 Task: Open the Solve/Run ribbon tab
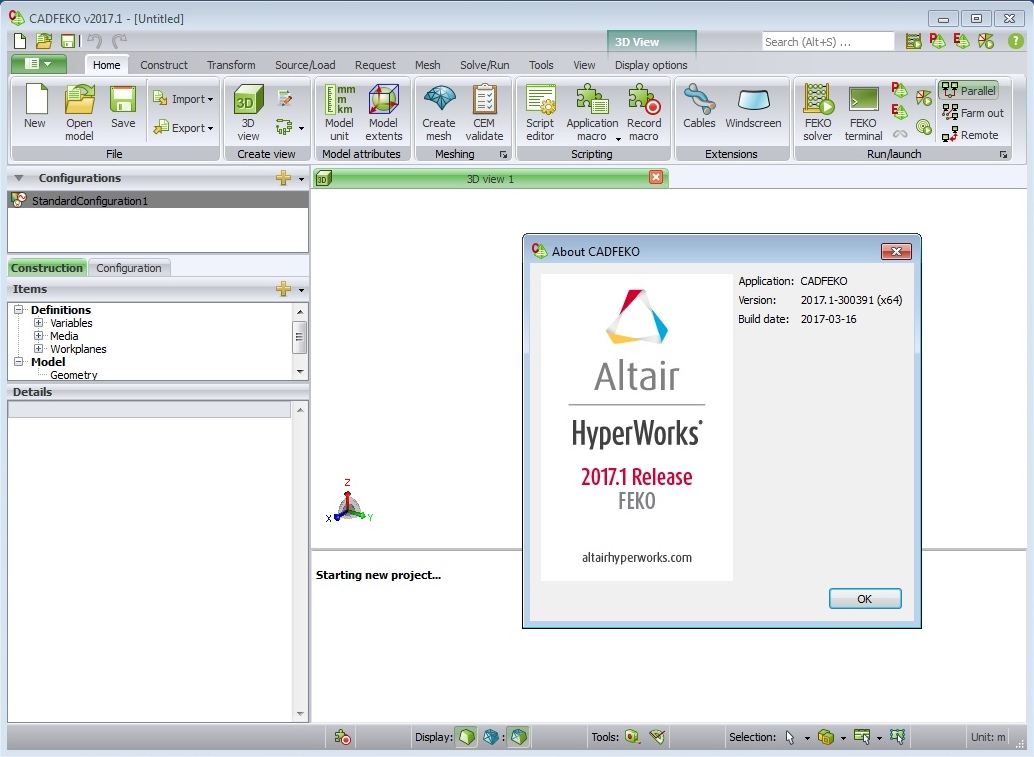485,65
